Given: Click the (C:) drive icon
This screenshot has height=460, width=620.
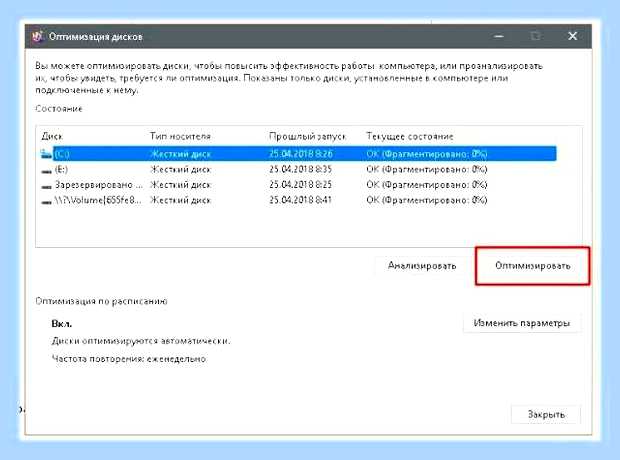Looking at the screenshot, I should point(46,154).
